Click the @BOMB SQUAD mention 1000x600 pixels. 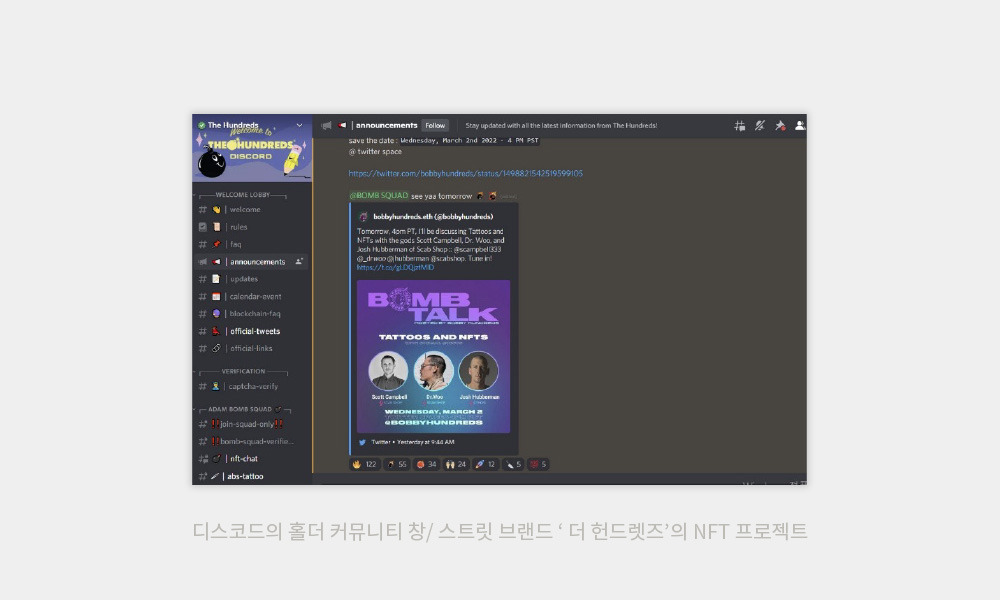[379, 196]
